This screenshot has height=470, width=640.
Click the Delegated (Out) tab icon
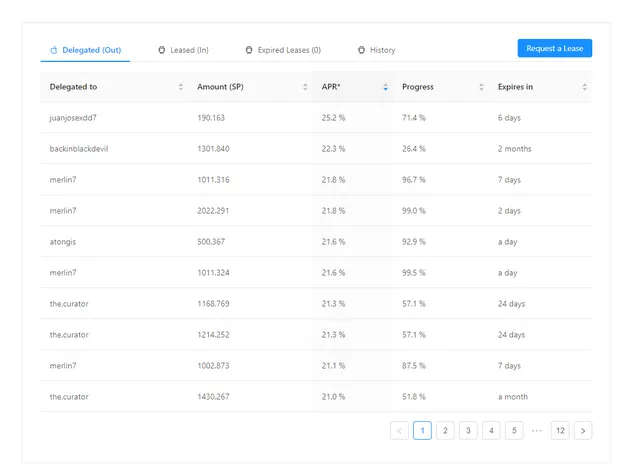pos(54,50)
